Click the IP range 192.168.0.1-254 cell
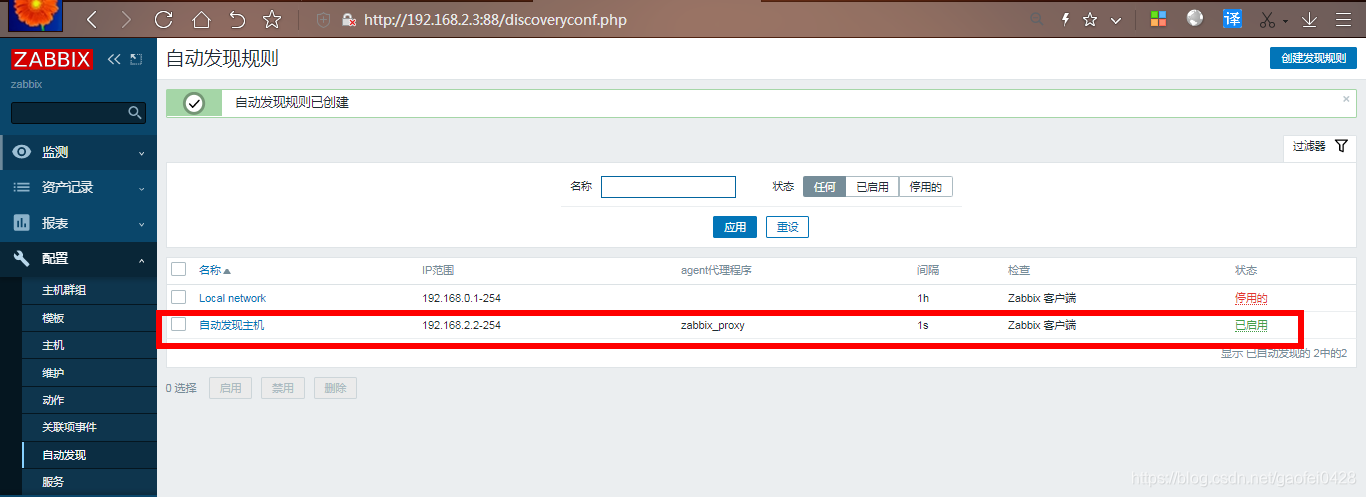 point(462,298)
